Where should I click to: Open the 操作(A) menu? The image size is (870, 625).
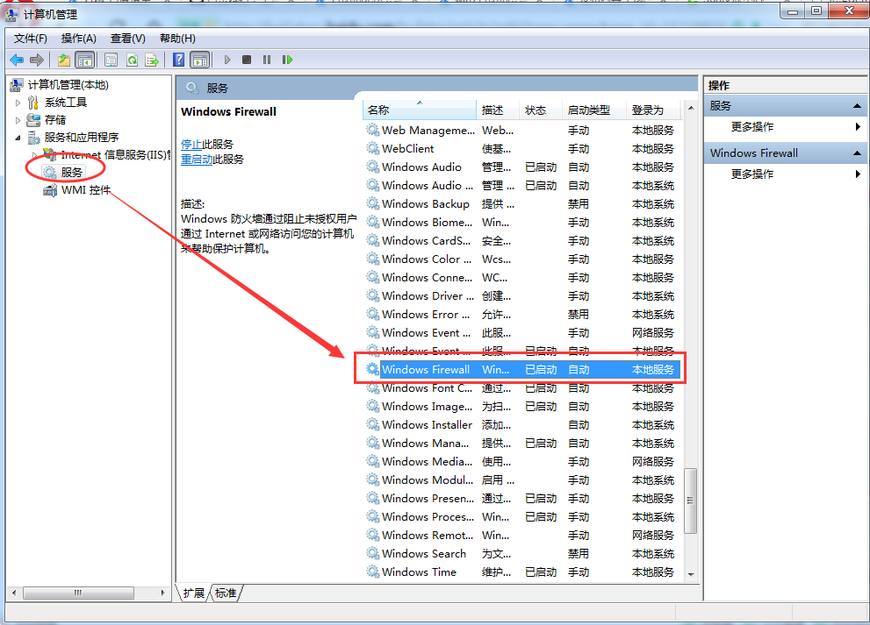coord(79,38)
